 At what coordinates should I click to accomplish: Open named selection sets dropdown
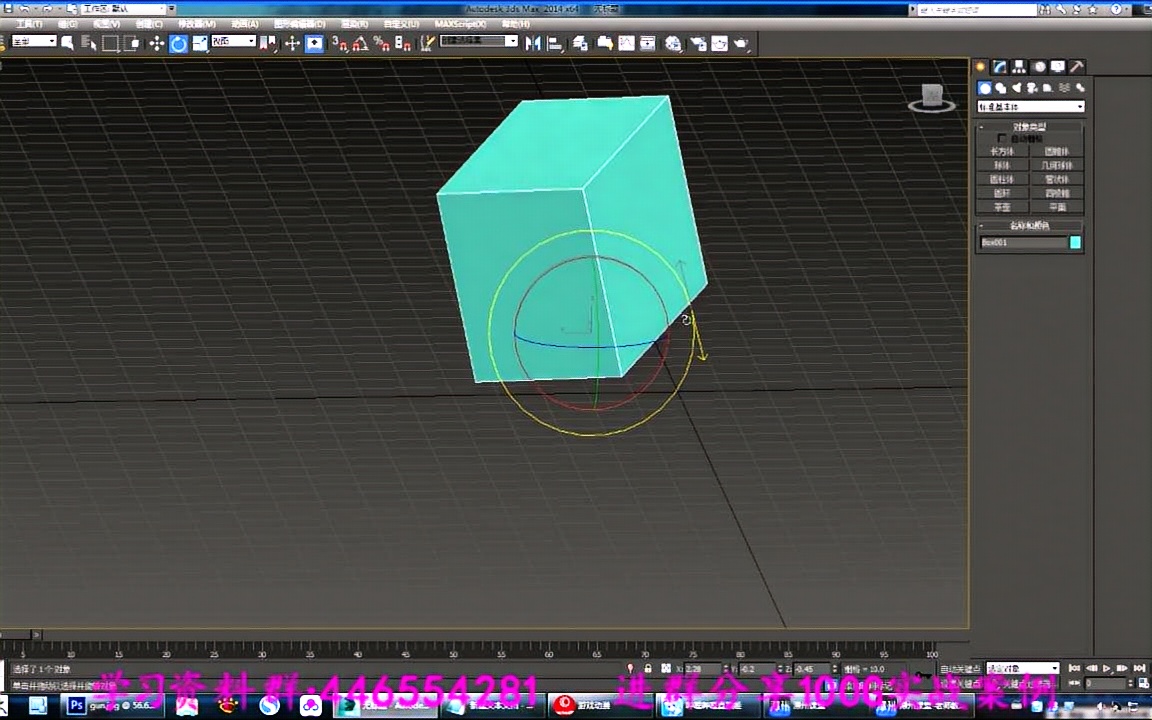pos(479,41)
